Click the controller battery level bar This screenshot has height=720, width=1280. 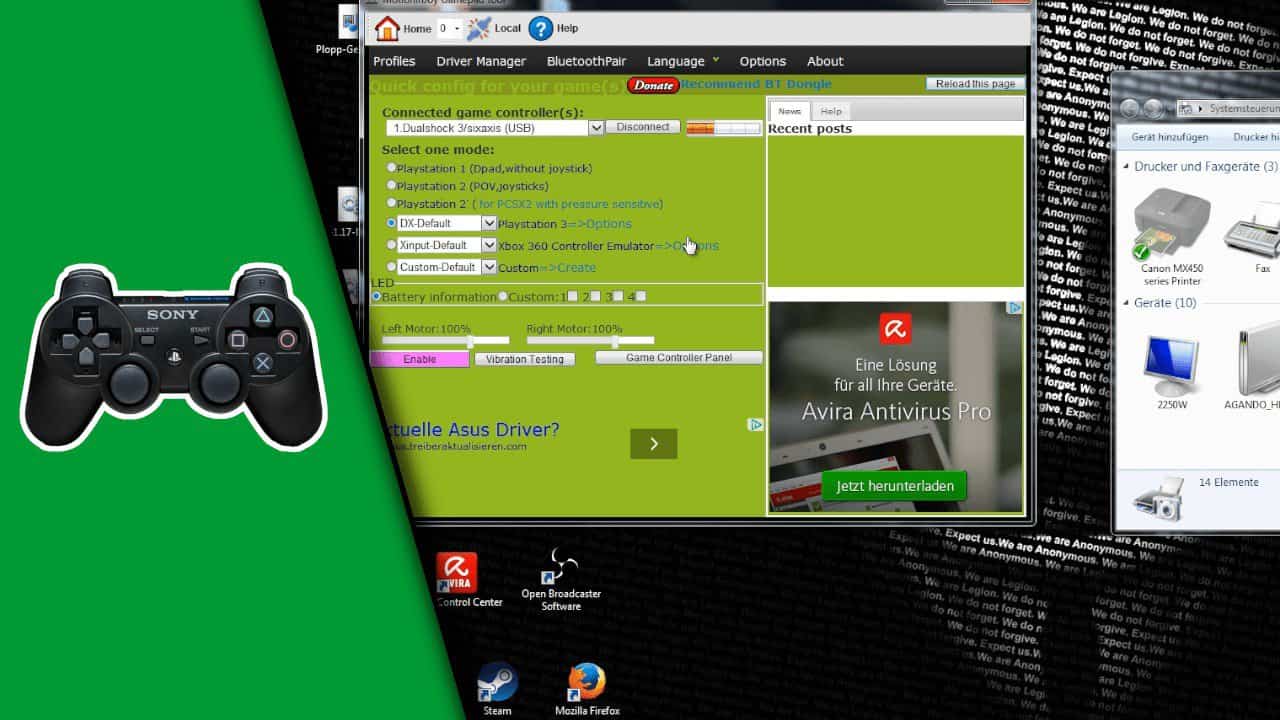pos(723,128)
